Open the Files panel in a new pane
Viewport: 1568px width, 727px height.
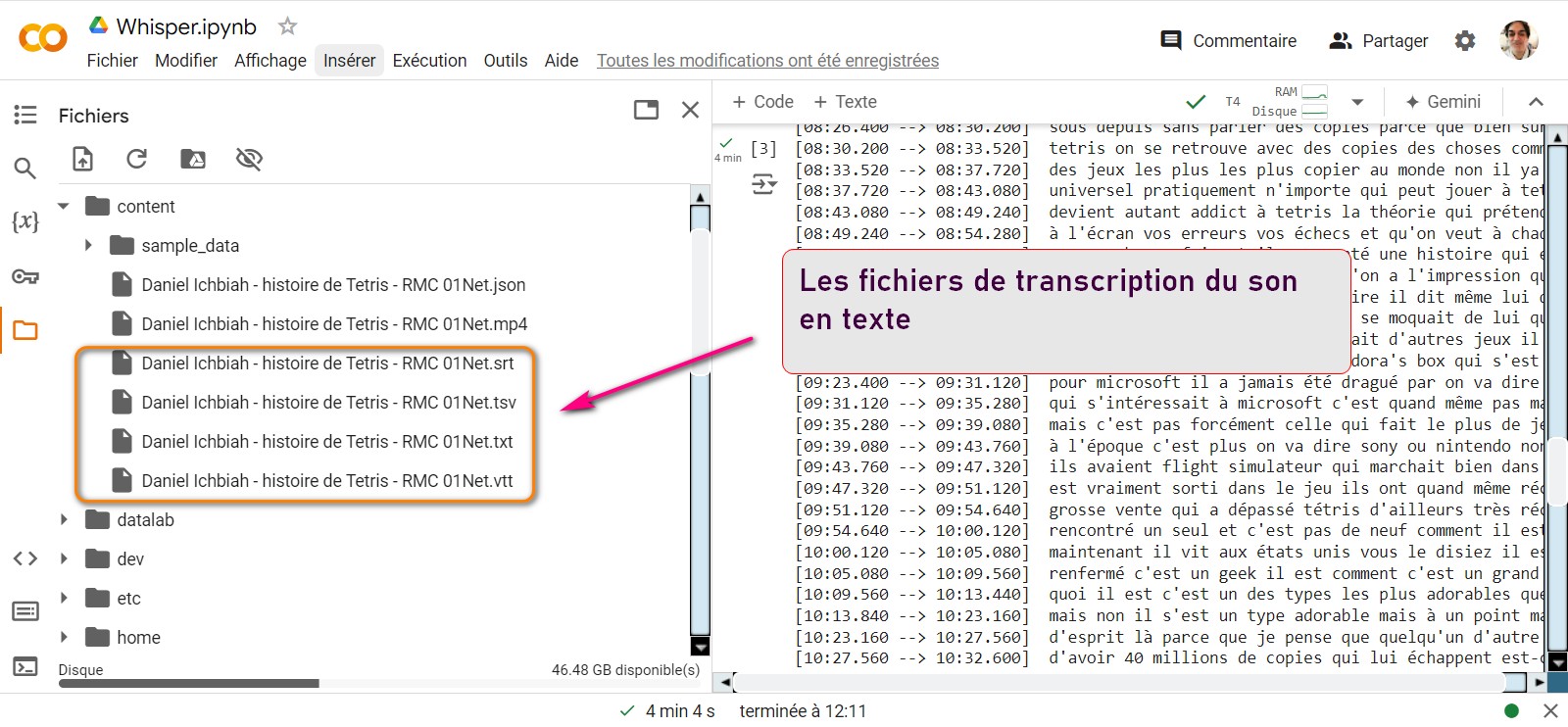point(646,110)
